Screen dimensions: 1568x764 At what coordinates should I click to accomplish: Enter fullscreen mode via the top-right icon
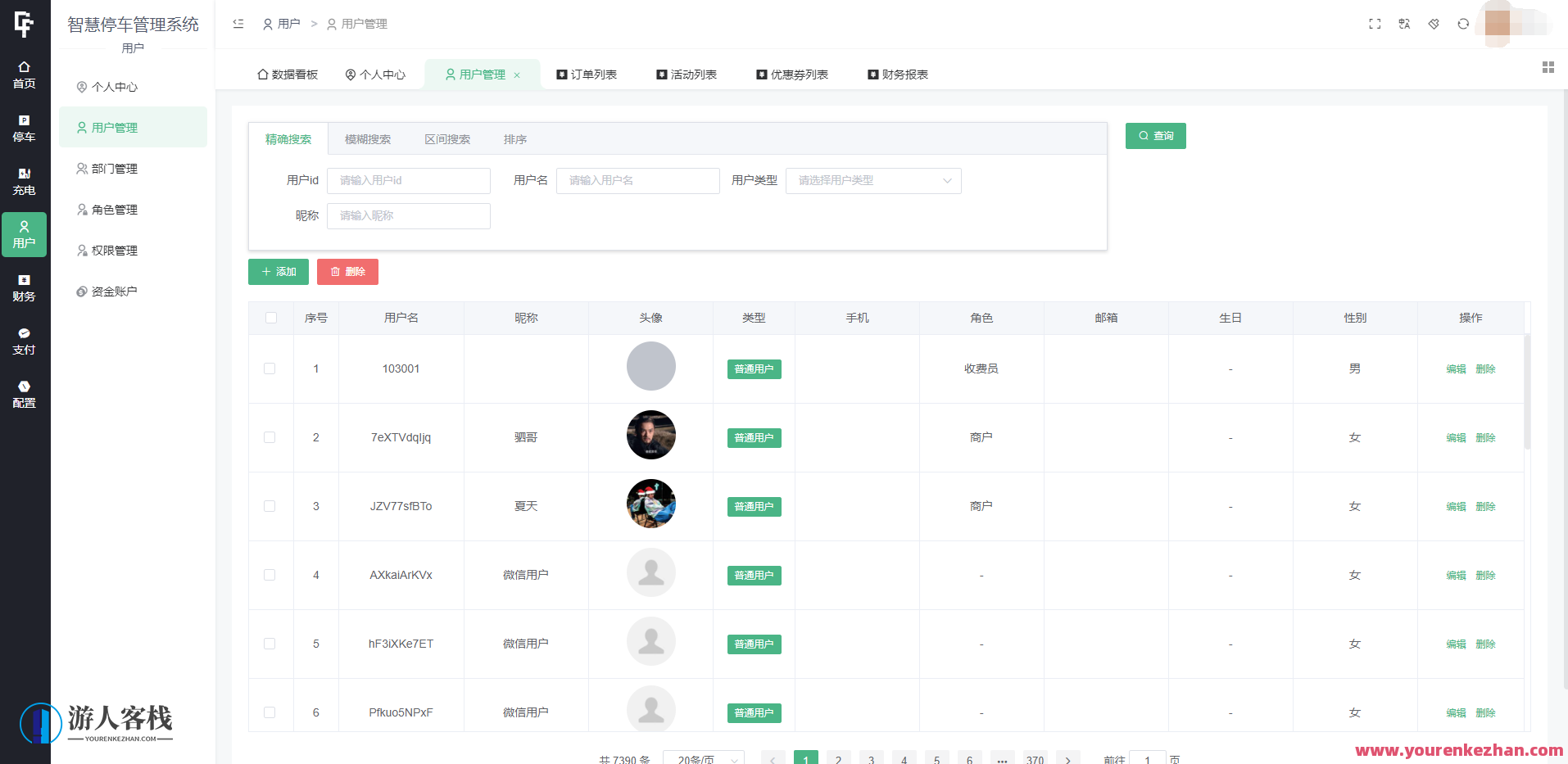(1375, 24)
